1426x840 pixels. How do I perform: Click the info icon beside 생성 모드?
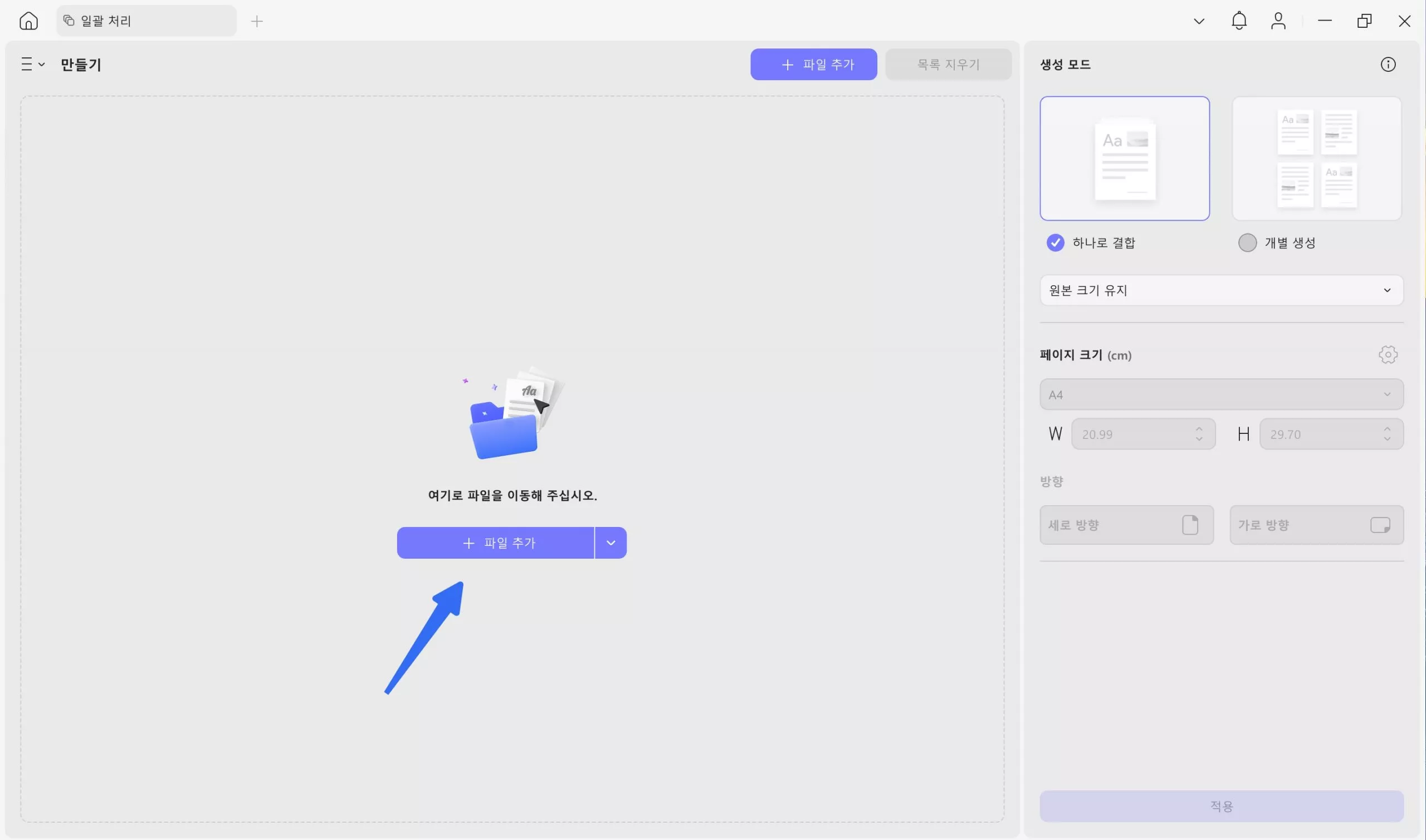(1388, 65)
